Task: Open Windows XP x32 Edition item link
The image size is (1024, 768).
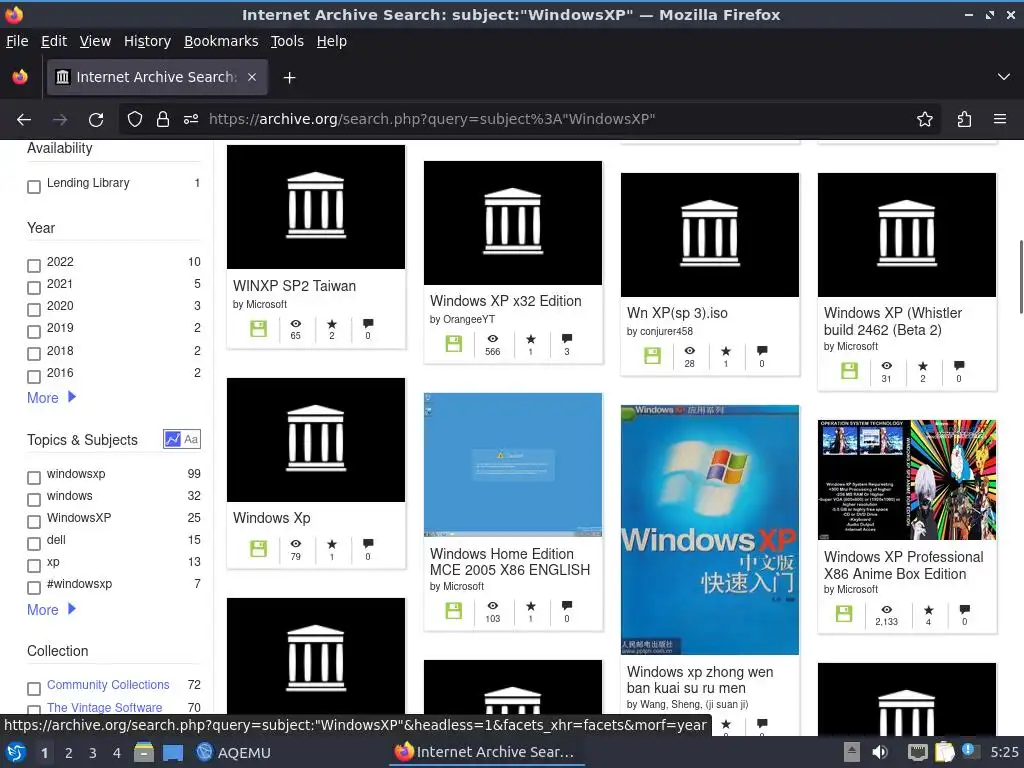Action: click(505, 301)
